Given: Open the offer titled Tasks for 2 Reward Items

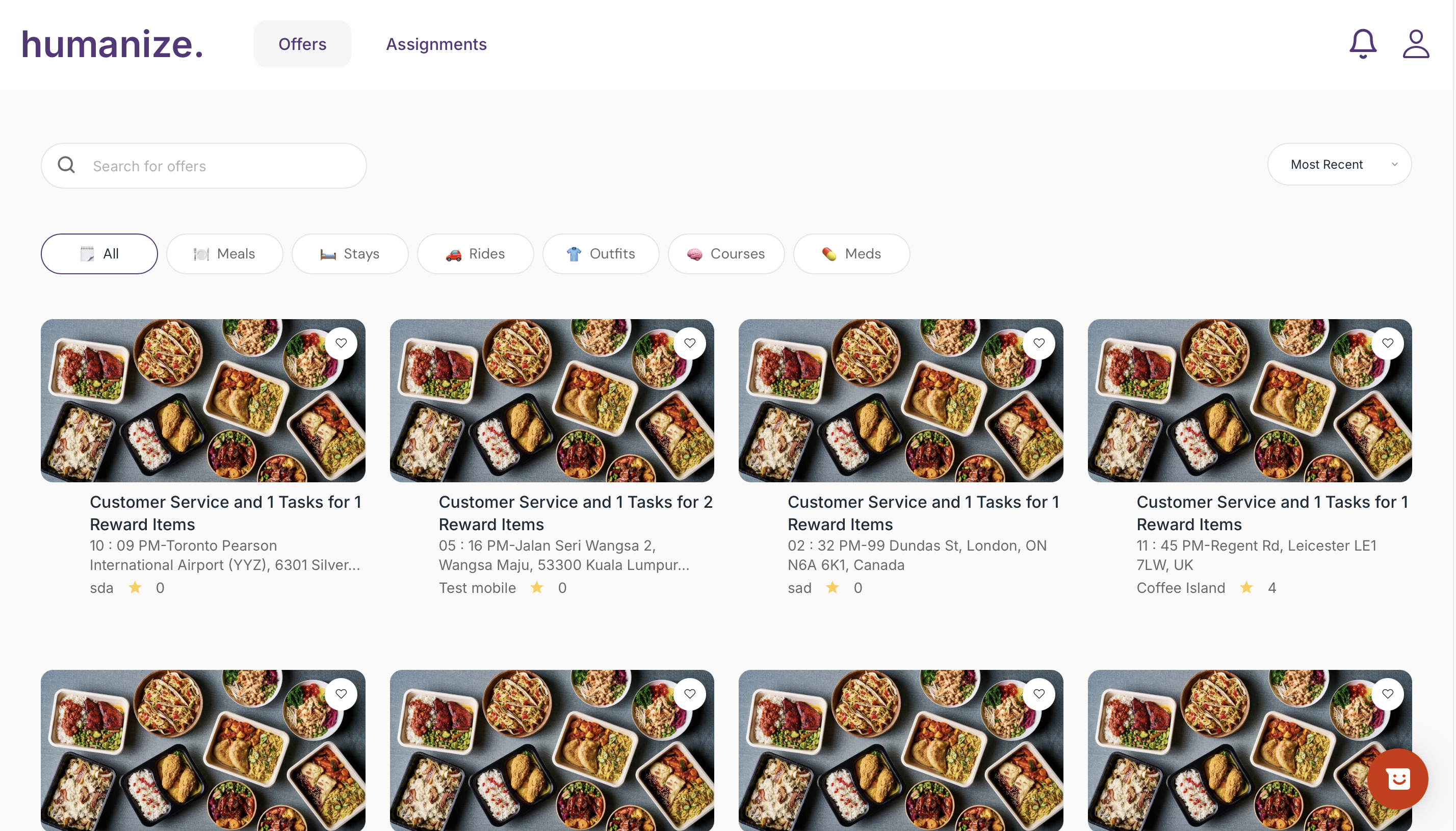Looking at the screenshot, I should point(576,513).
